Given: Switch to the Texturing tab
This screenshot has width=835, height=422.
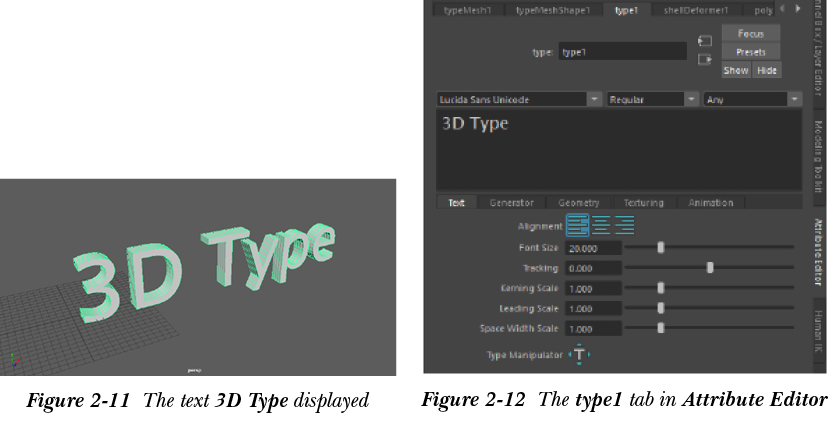Looking at the screenshot, I should (643, 203).
